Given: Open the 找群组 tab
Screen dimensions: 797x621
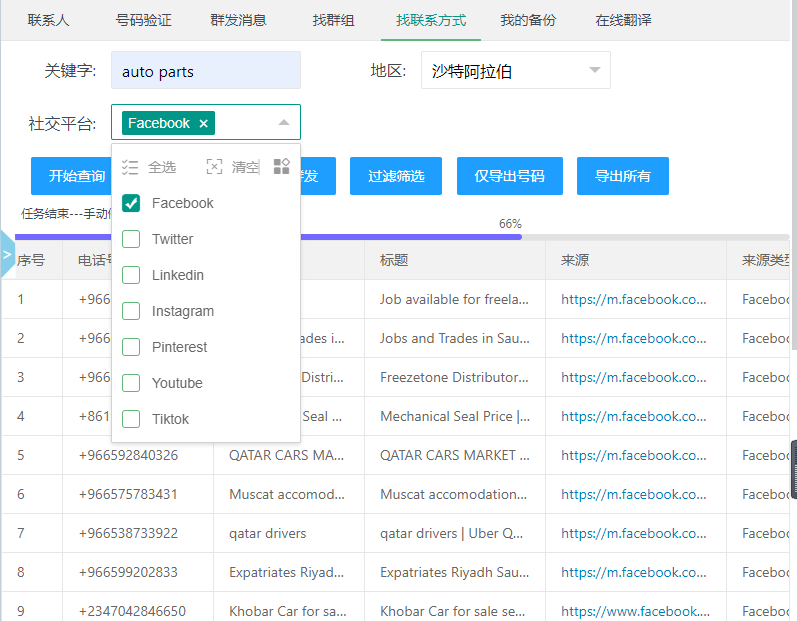Looking at the screenshot, I should tap(333, 20).
